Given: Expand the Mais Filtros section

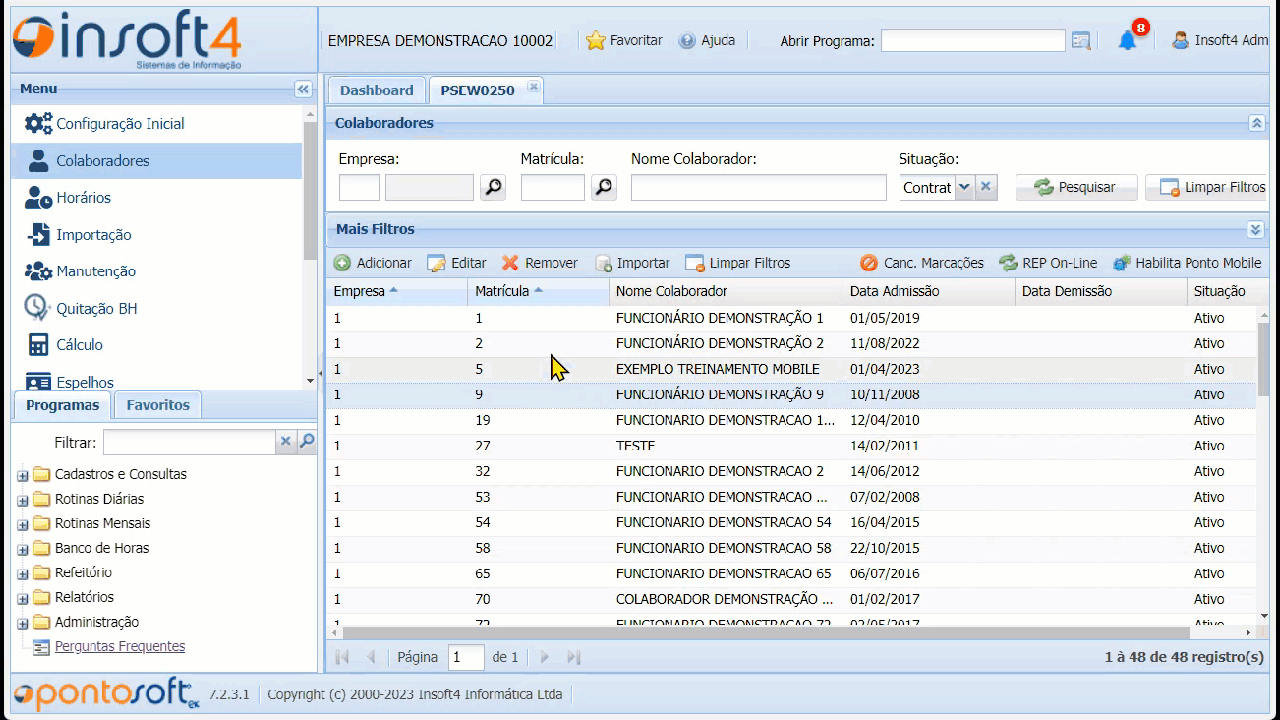Looking at the screenshot, I should coord(1256,229).
